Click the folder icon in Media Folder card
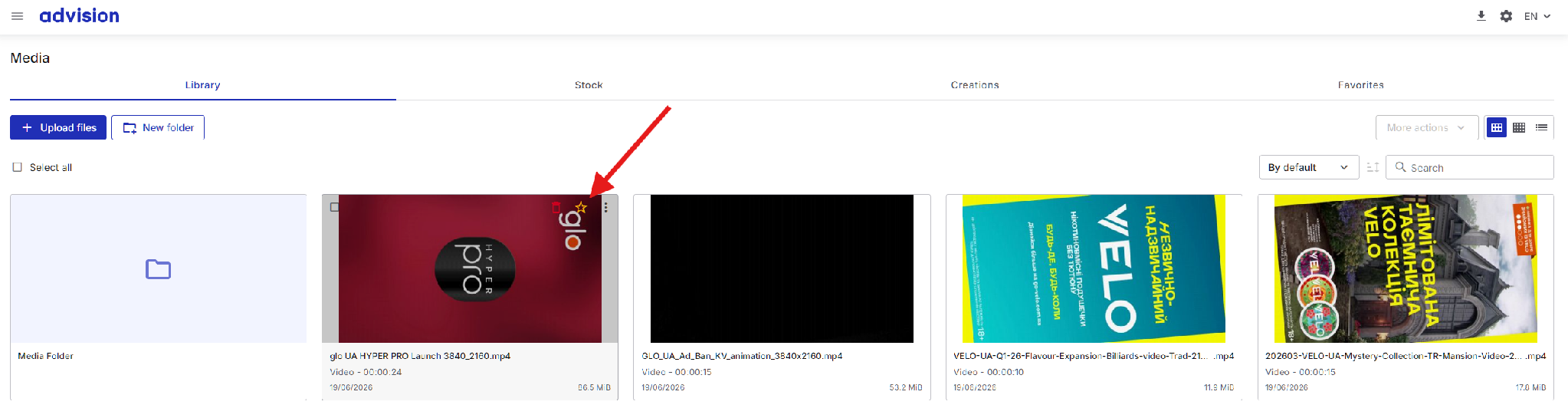This screenshot has height=408, width=1568. click(159, 269)
